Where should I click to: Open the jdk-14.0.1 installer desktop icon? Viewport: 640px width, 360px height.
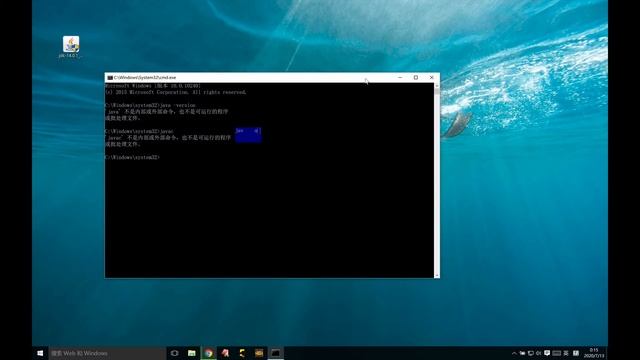coord(71,47)
